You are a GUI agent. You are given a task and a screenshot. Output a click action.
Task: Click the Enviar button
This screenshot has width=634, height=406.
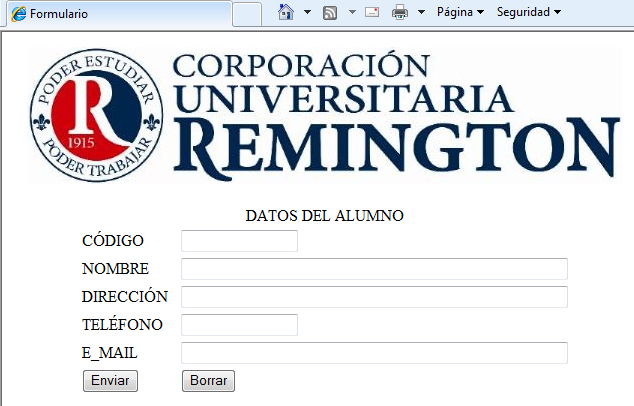(x=110, y=381)
